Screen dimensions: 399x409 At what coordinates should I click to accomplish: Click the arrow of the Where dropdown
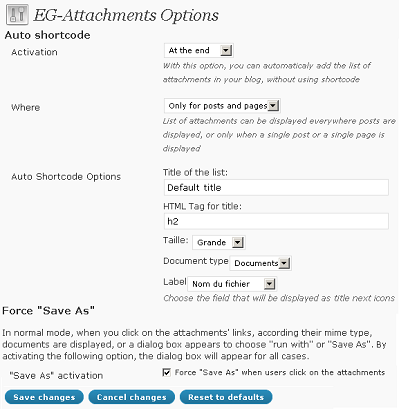pos(273,106)
